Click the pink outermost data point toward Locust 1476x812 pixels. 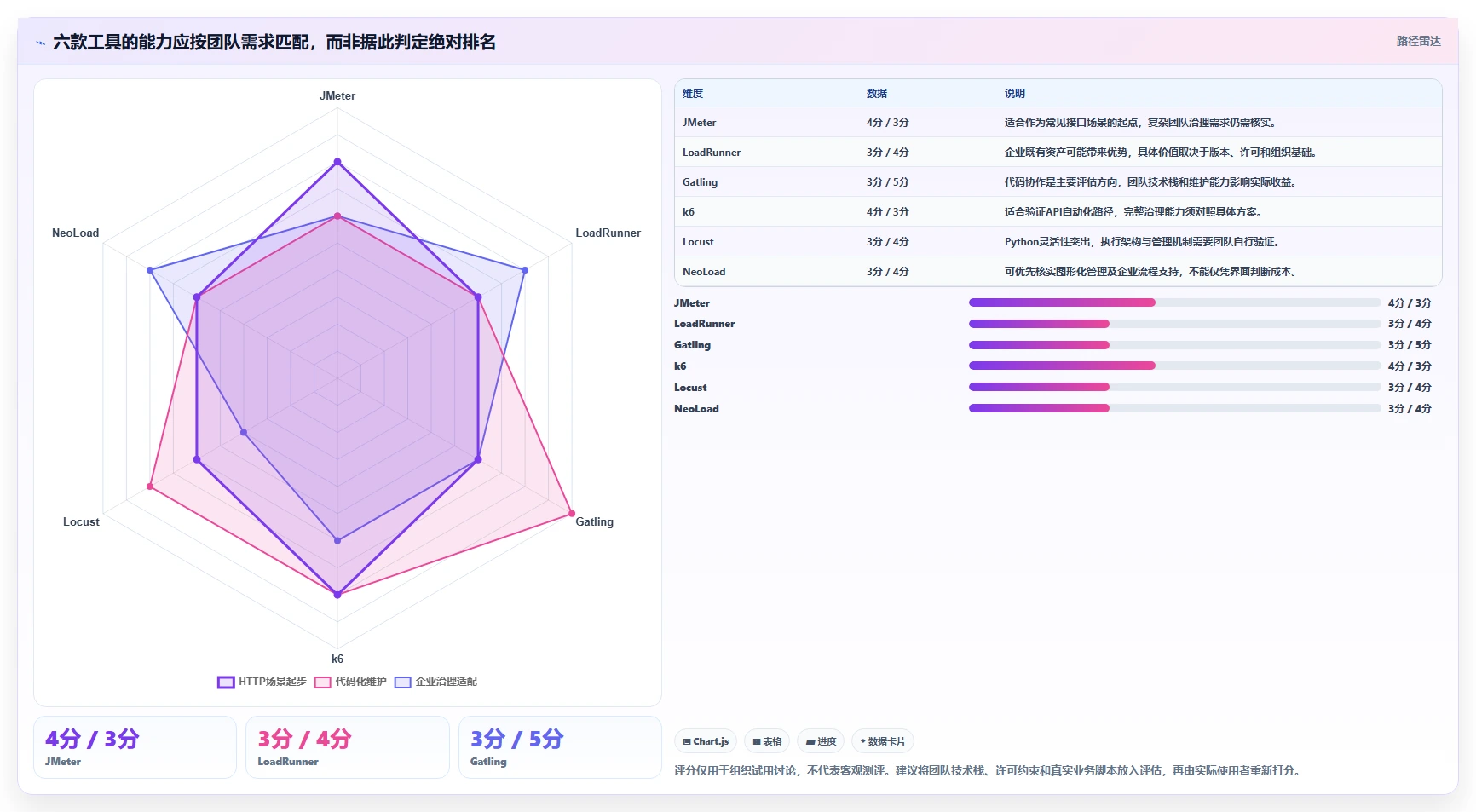(x=150, y=487)
